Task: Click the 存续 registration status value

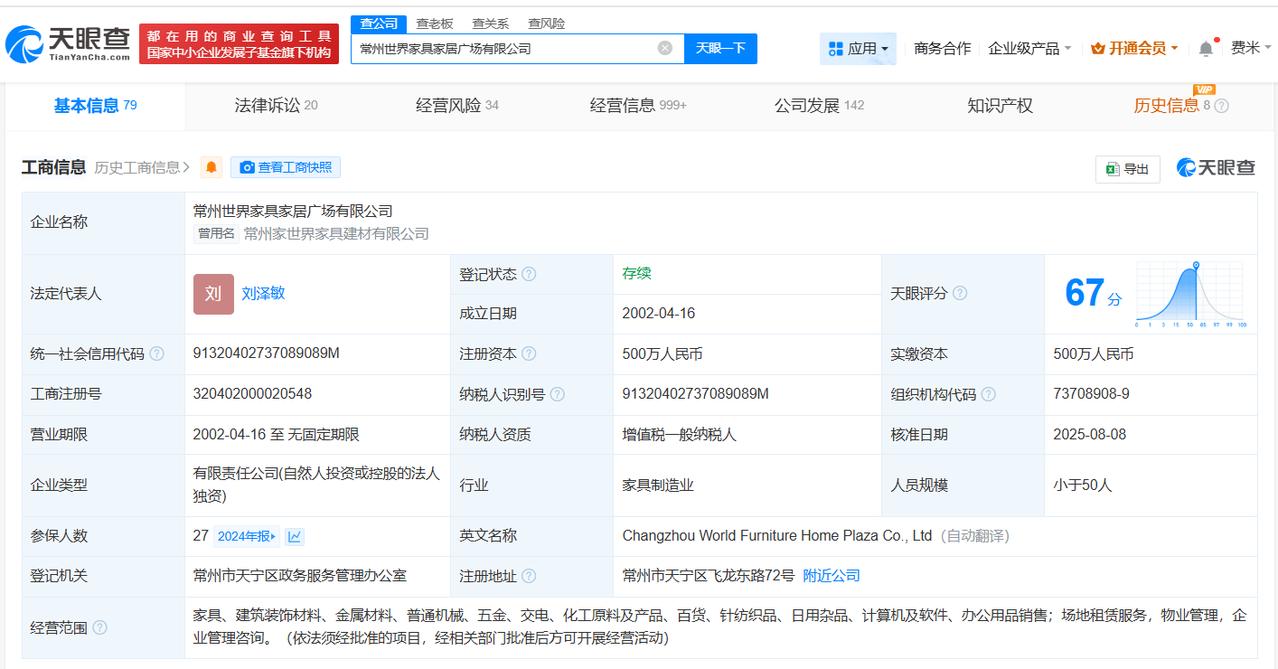Action: 636,273
